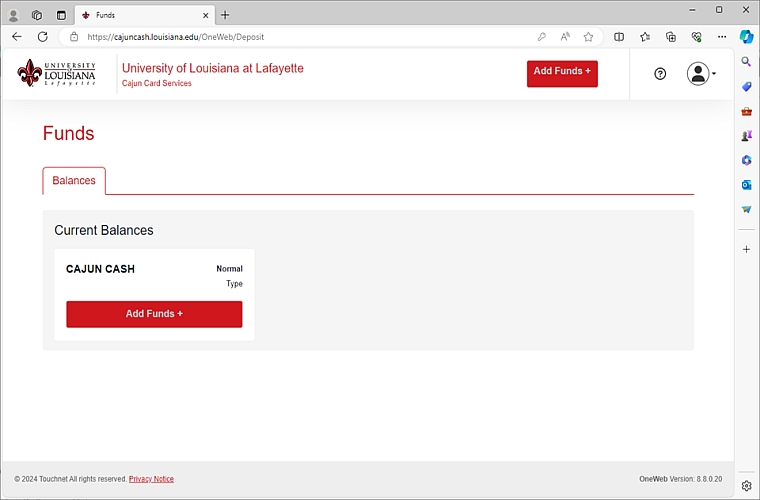Open Tools briefcase in sidebar
760x500 pixels.
746,111
